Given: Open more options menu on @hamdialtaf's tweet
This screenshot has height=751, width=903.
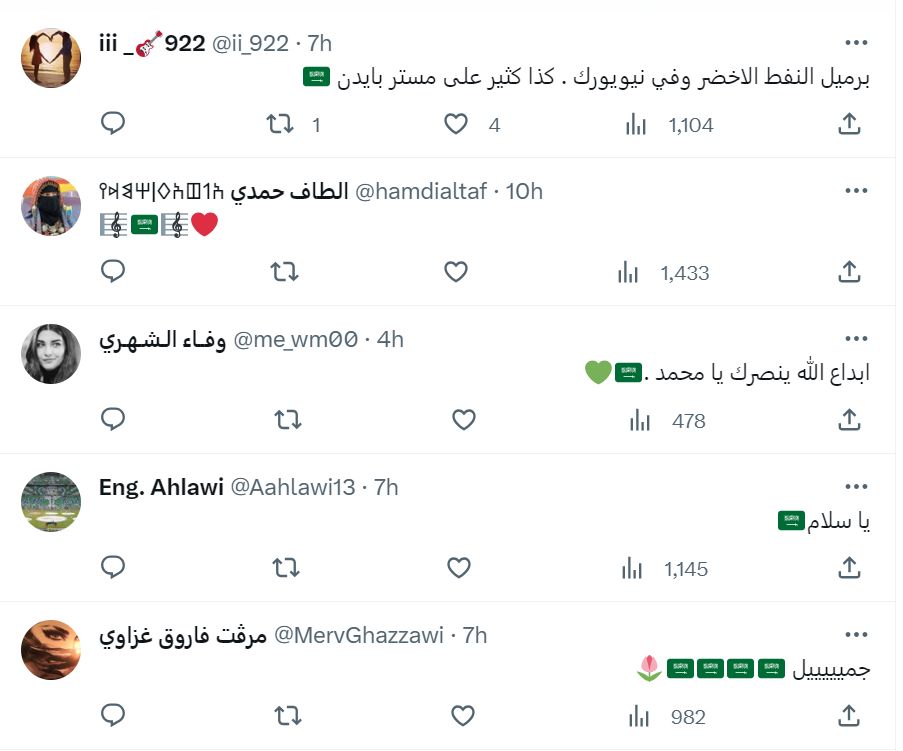Looking at the screenshot, I should [856, 189].
